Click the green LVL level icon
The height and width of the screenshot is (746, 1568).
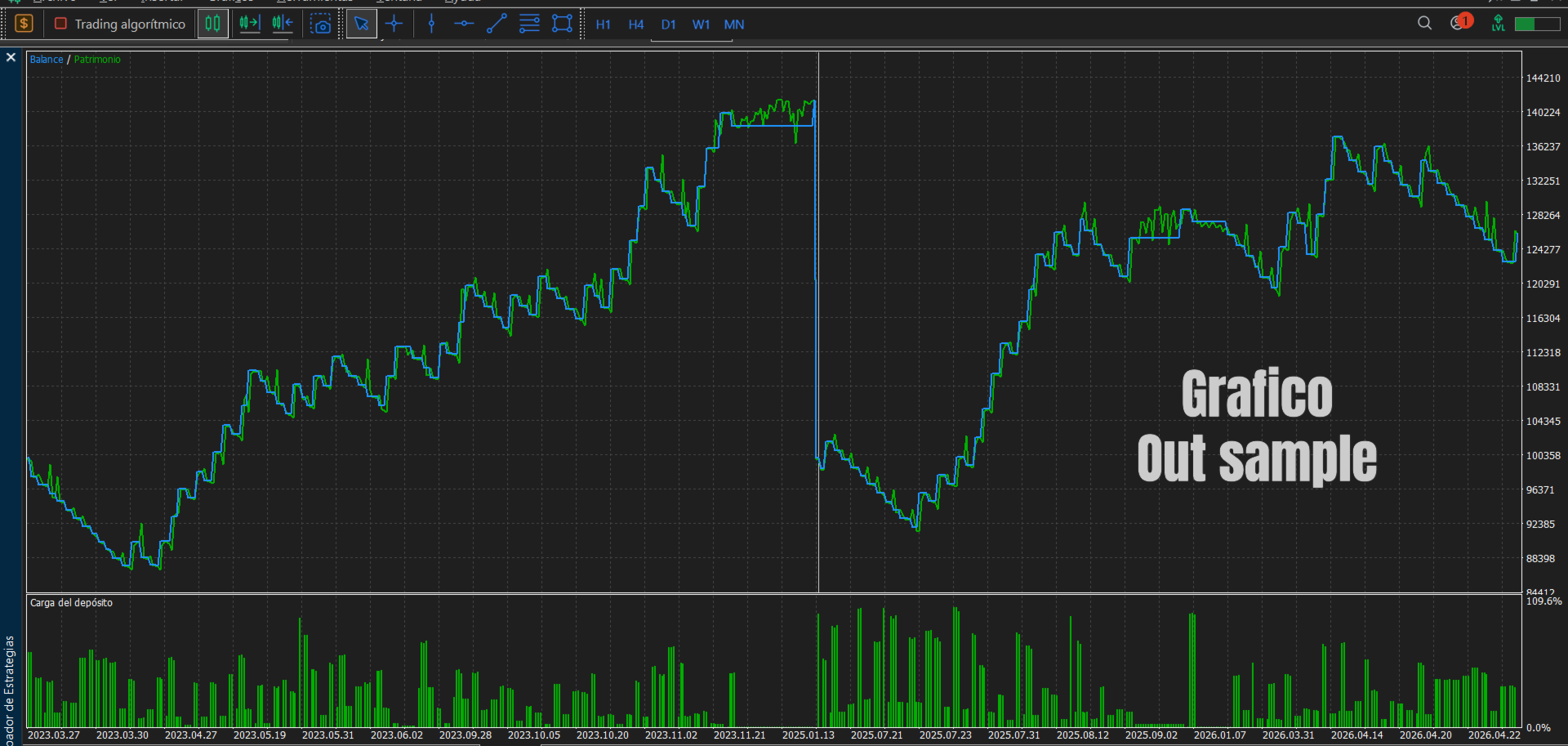click(x=1498, y=23)
